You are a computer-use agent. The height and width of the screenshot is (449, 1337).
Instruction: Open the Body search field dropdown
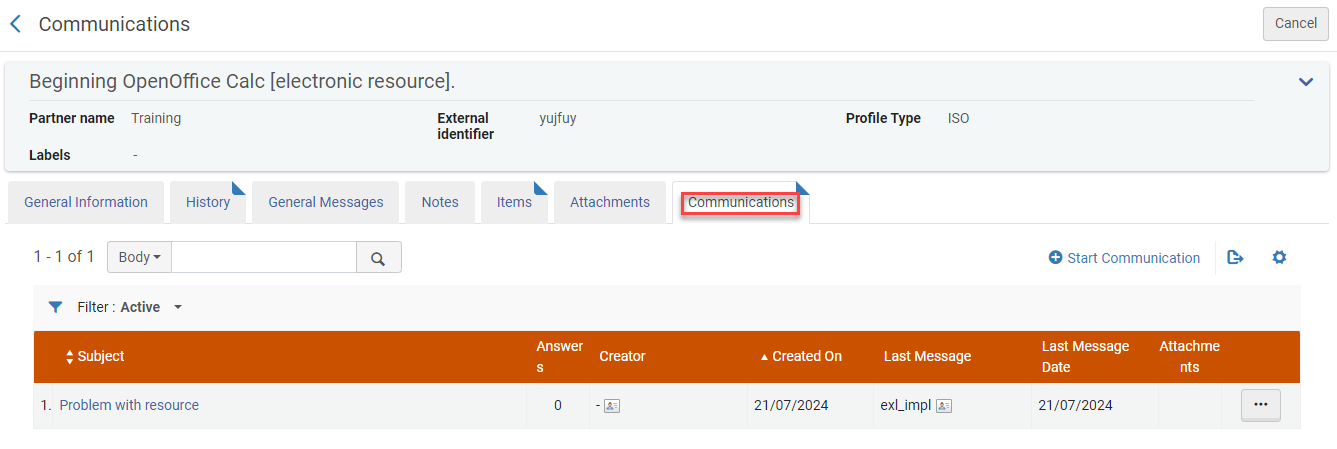pyautogui.click(x=139, y=258)
